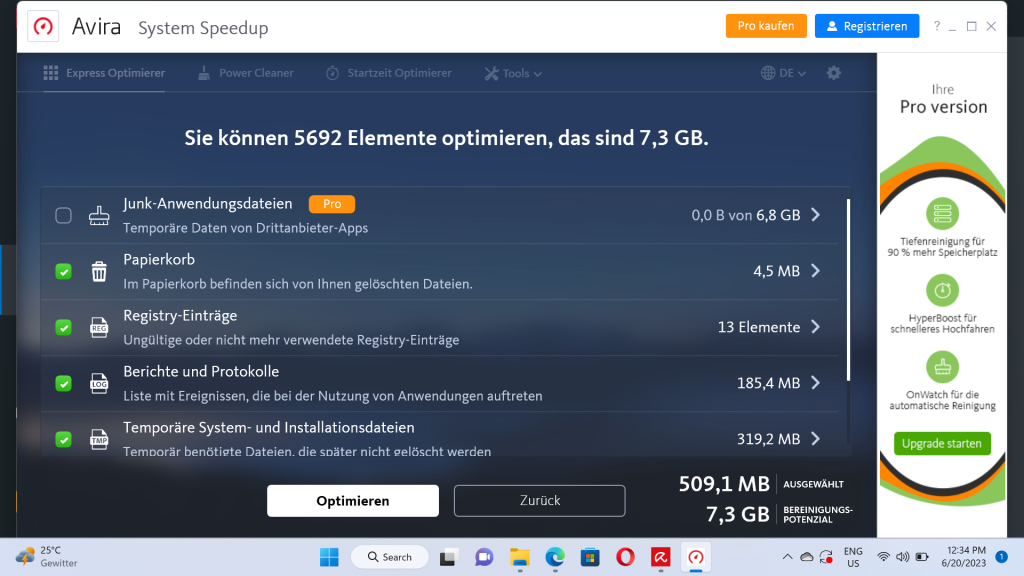Click the '13 Elemente' value
Viewport: 1024px width, 576px height.
(759, 327)
